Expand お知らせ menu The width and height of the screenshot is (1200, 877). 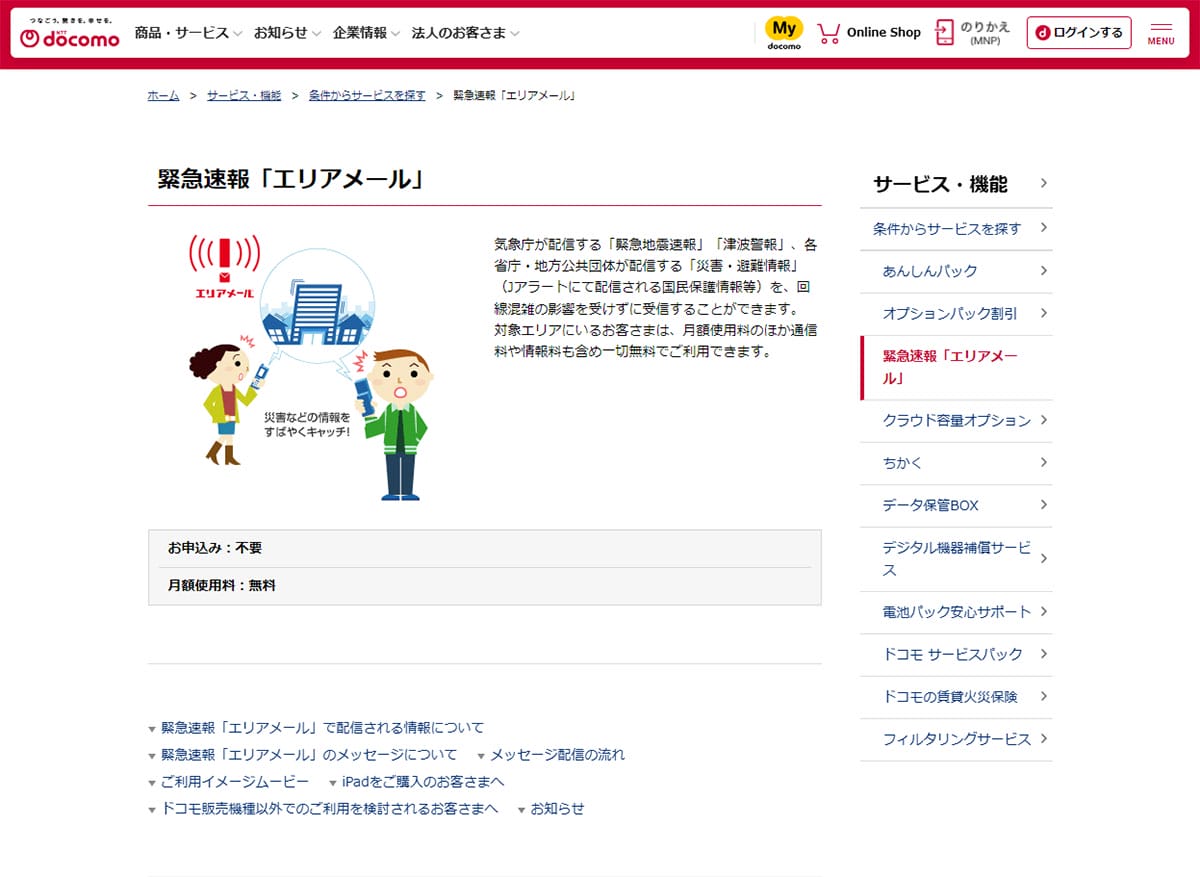pyautogui.click(x=287, y=33)
